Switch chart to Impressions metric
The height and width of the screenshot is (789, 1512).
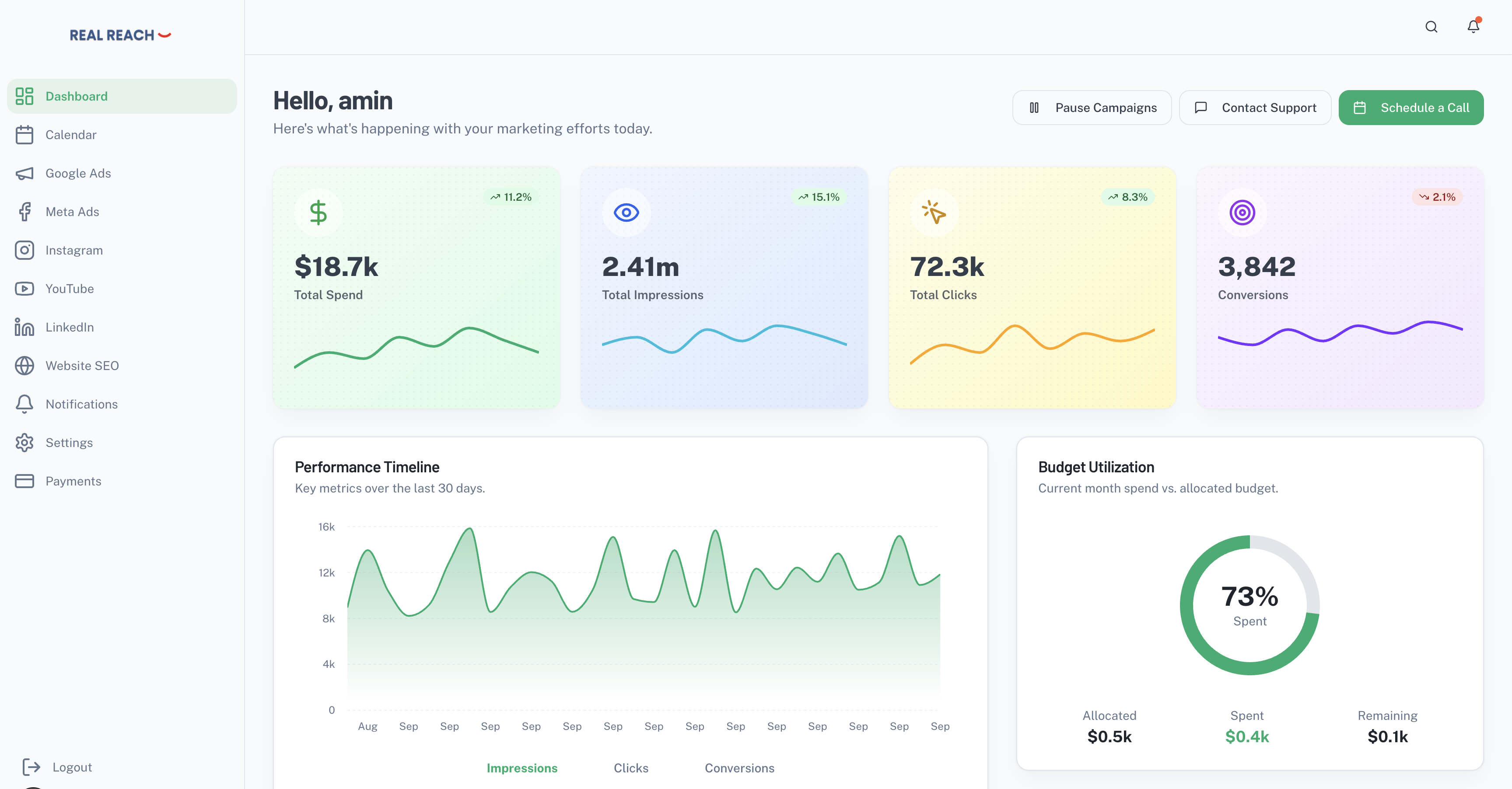click(x=522, y=768)
